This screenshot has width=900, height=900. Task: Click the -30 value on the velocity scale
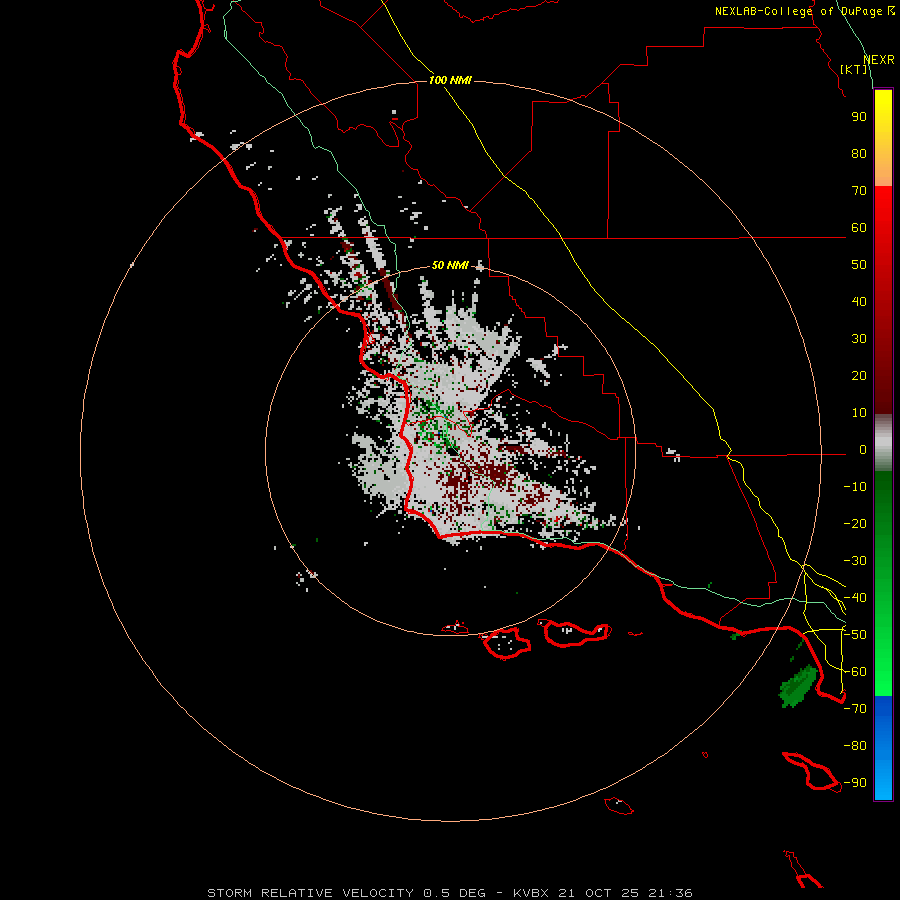(x=855, y=561)
